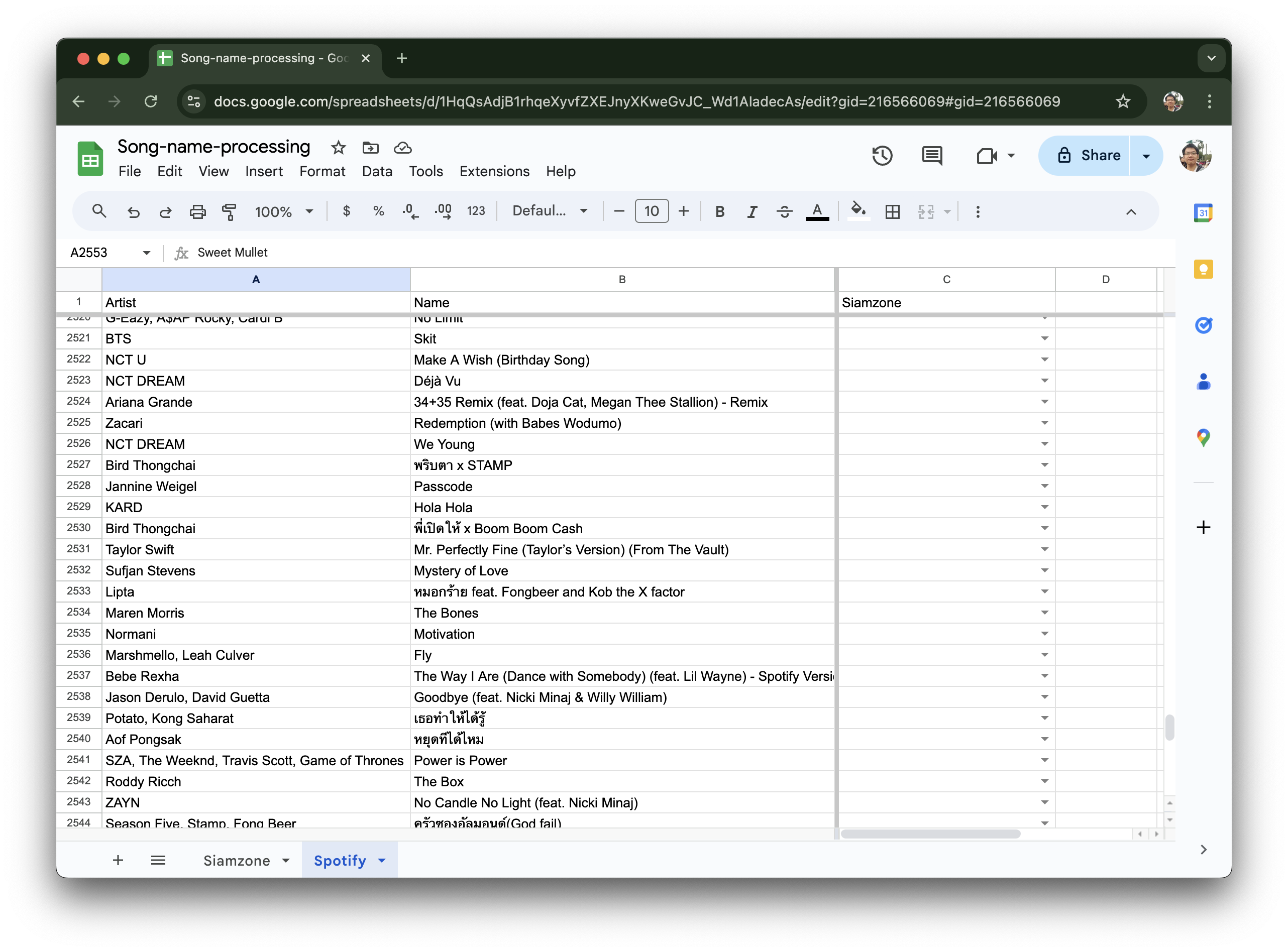The height and width of the screenshot is (952, 1288).
Task: Reload the page in Chrome
Action: tap(151, 102)
